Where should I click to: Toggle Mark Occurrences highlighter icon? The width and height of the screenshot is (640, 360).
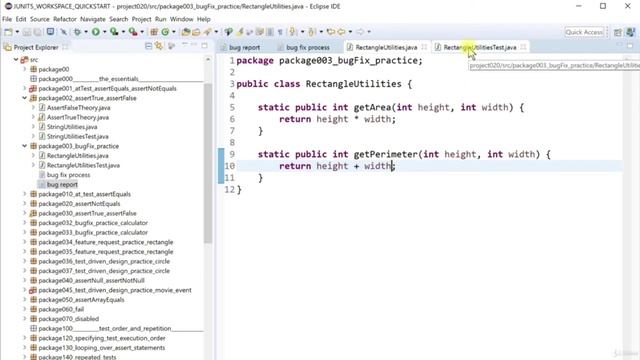pos(240,32)
